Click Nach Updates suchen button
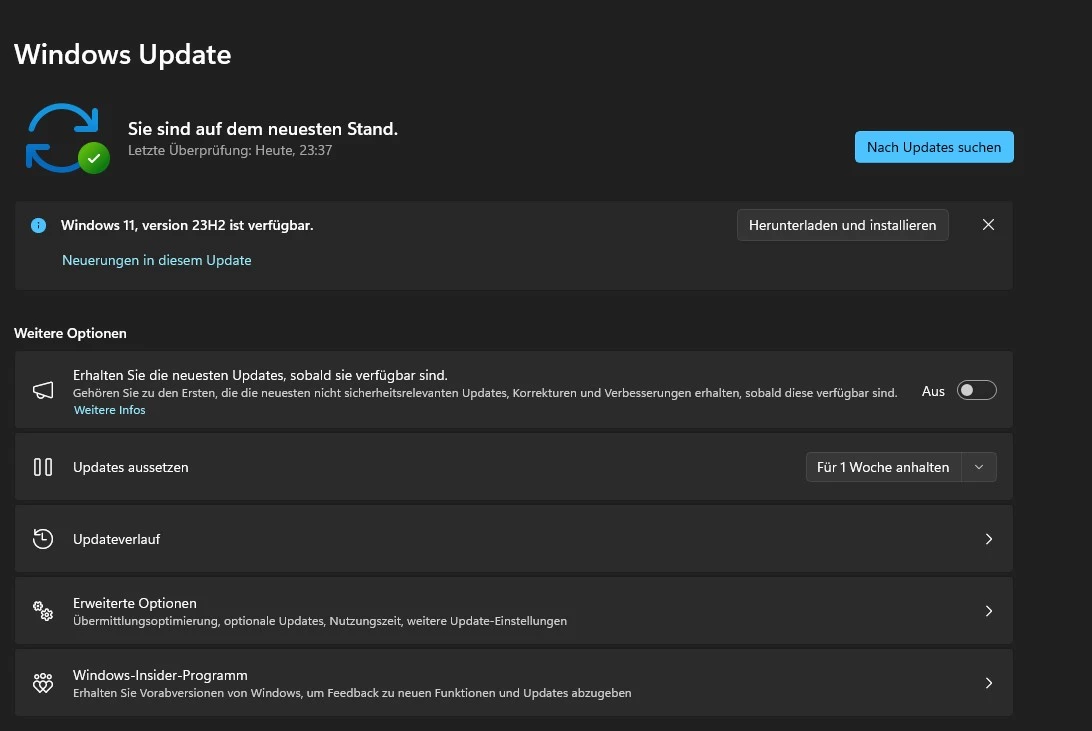The width and height of the screenshot is (1092, 731). (x=934, y=147)
